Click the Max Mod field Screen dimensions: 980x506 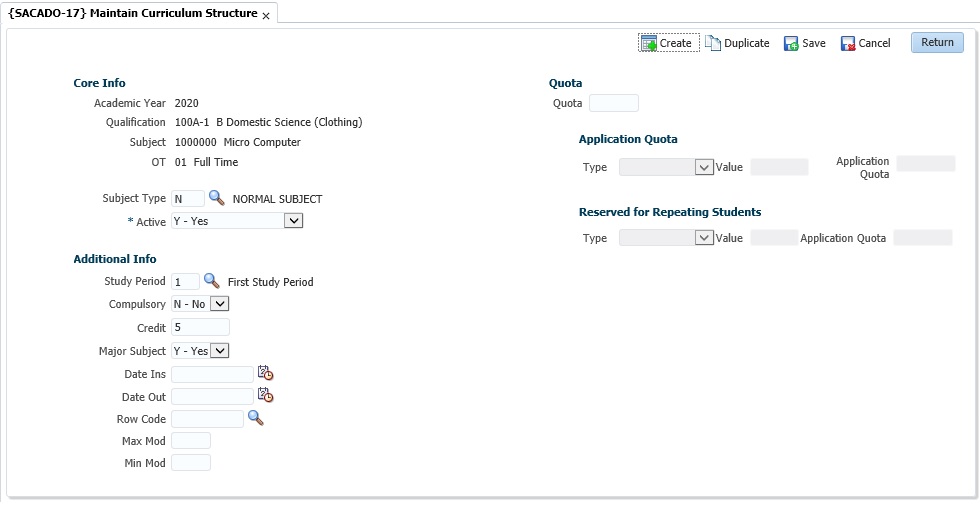click(191, 440)
